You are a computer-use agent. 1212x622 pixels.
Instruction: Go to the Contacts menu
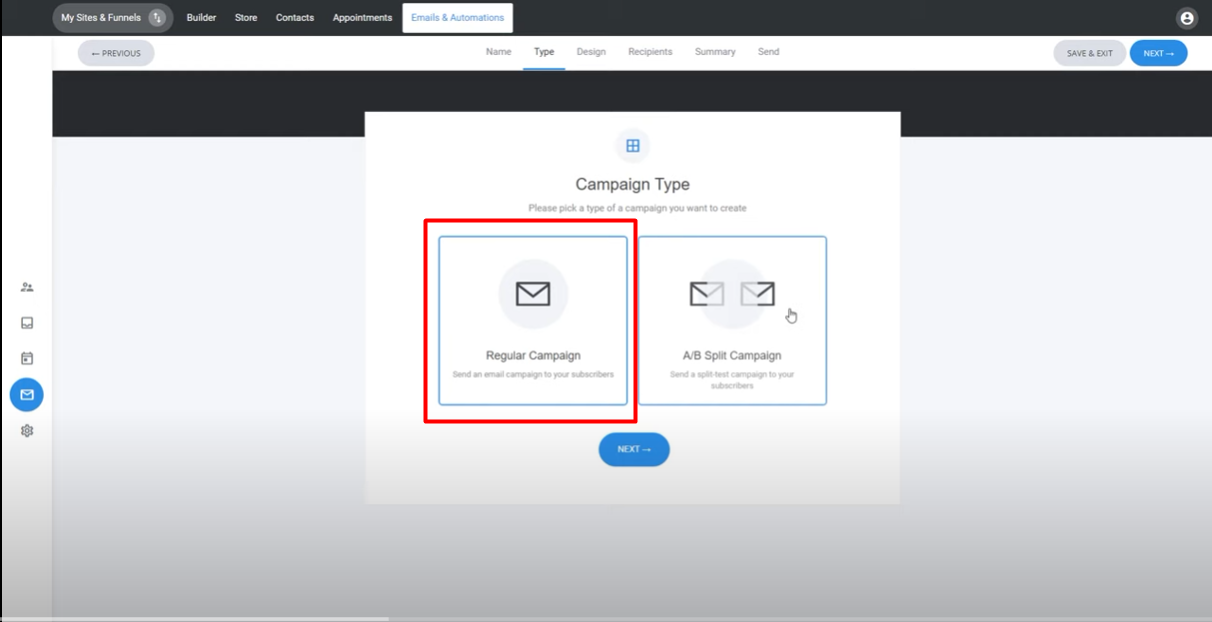(x=295, y=18)
